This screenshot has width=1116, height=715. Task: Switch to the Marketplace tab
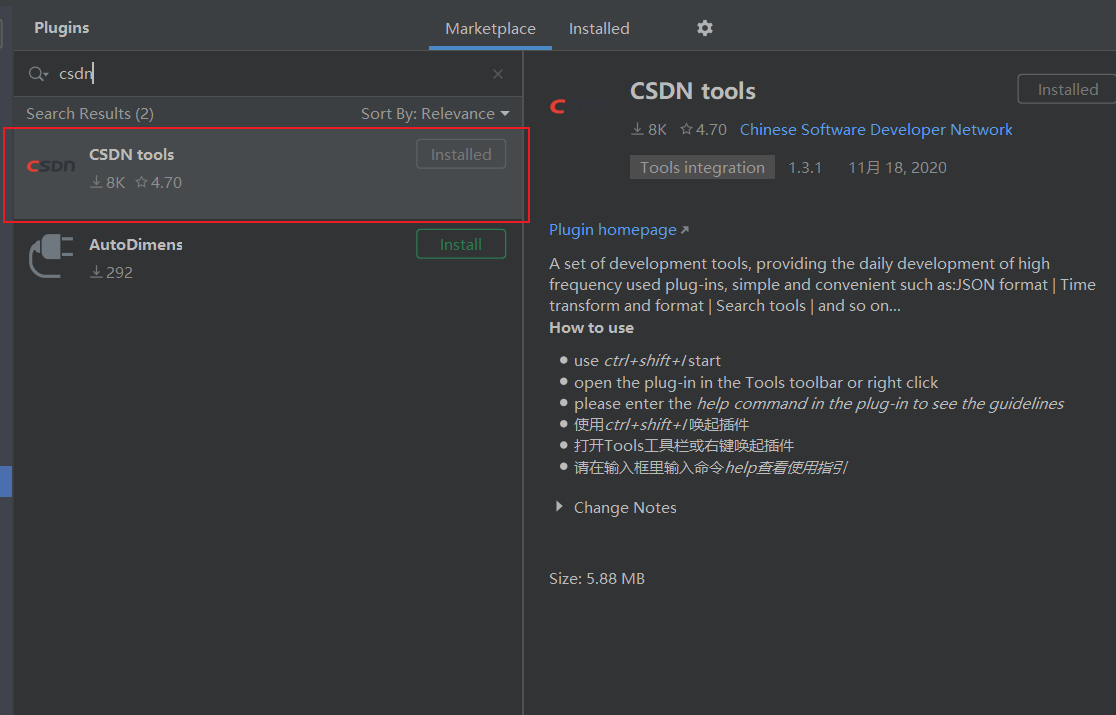[x=490, y=28]
